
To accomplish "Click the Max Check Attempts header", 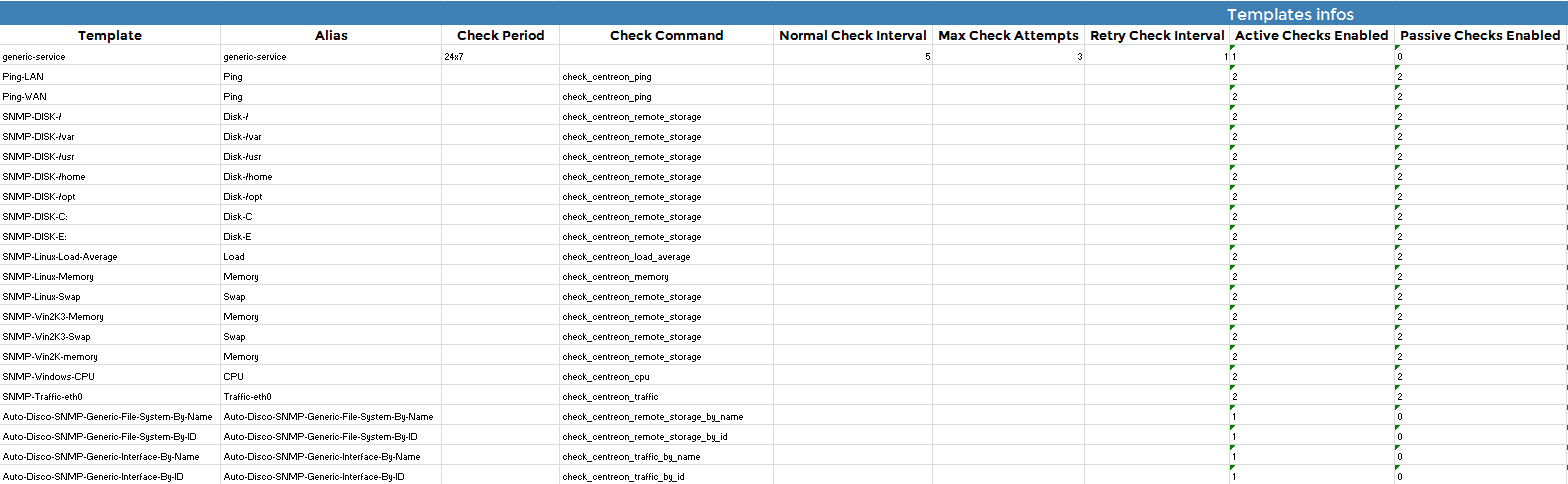I will click(1008, 35).
